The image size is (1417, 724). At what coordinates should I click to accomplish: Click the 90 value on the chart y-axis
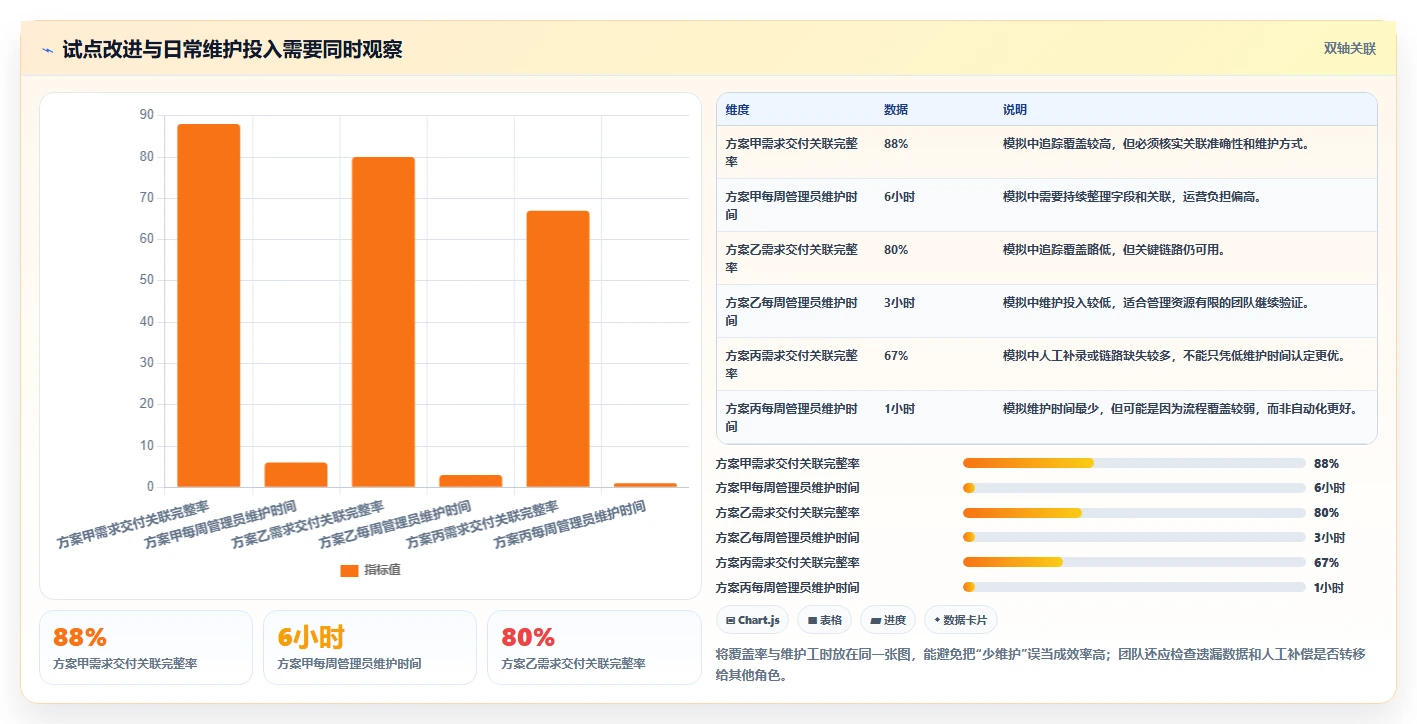pos(147,115)
